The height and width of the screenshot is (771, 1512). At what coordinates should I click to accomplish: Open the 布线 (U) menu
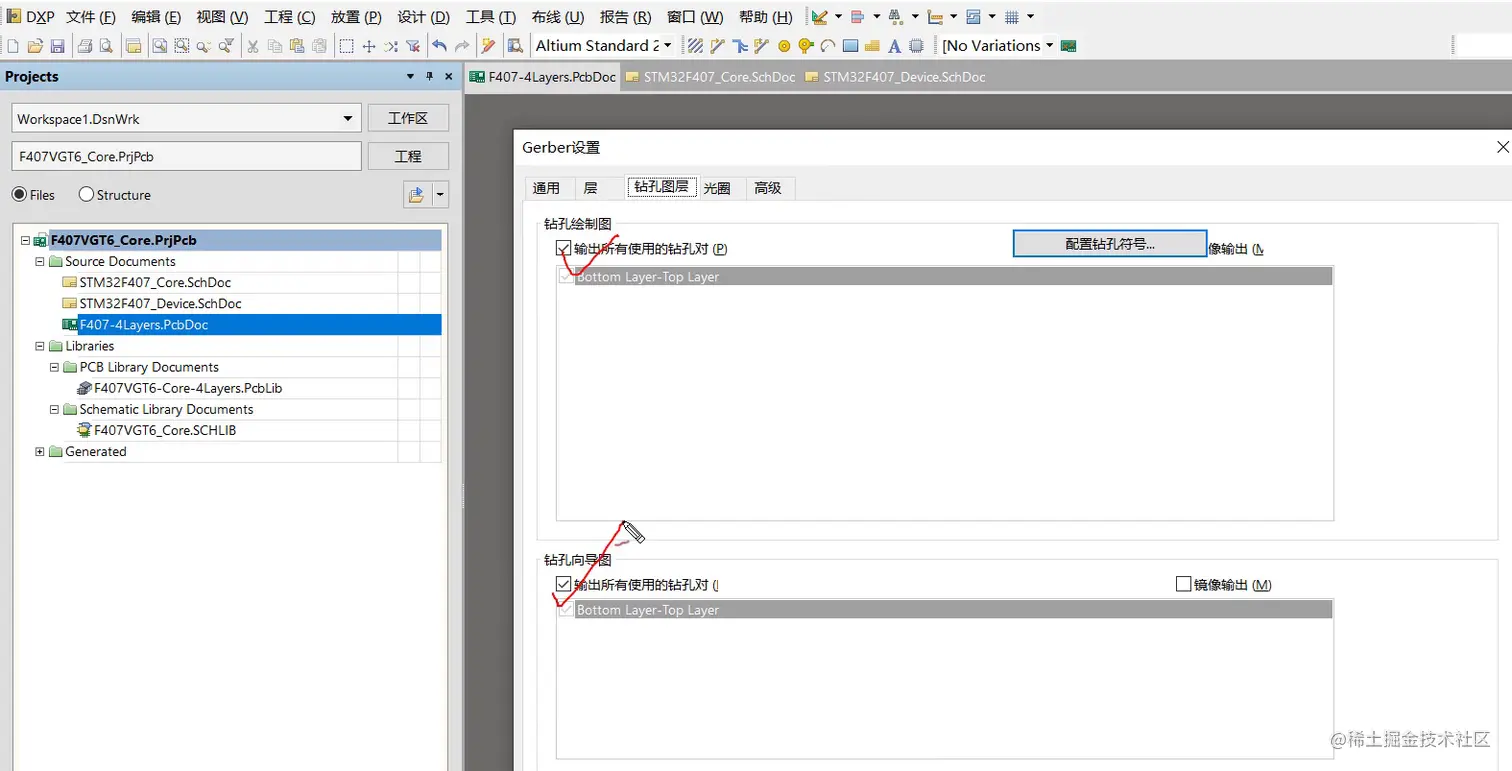[x=558, y=17]
